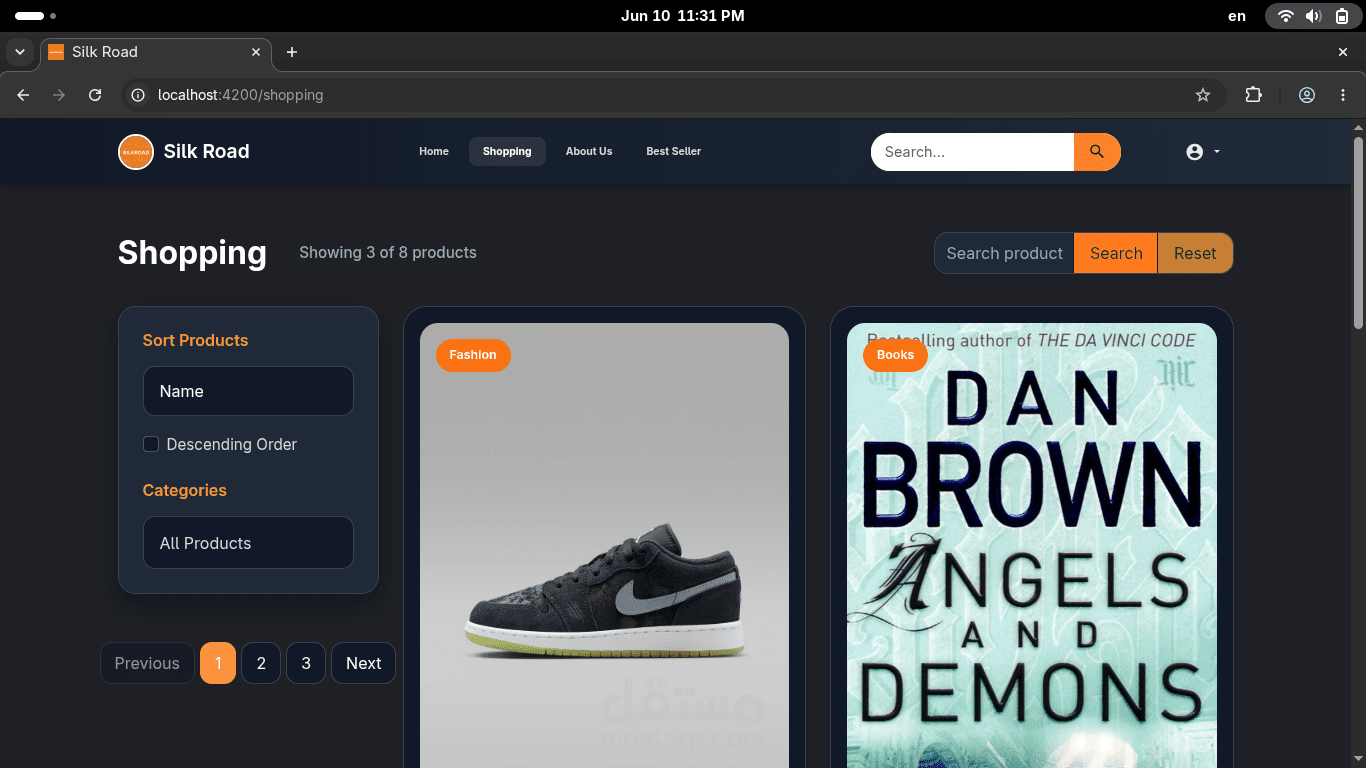1366x768 pixels.
Task: Click the 'Showing 3 of 8 products' text
Action: coord(388,253)
